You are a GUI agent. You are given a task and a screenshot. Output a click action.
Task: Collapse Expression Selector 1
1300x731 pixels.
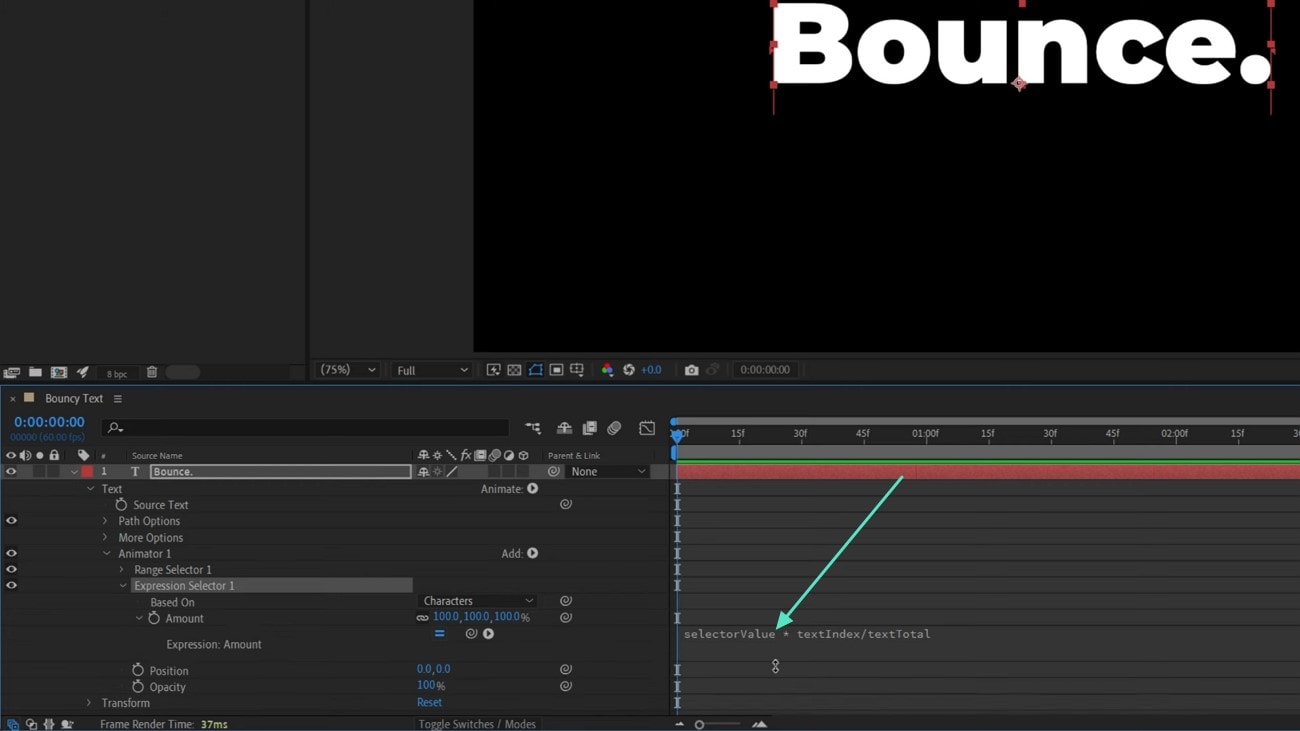[123, 586]
